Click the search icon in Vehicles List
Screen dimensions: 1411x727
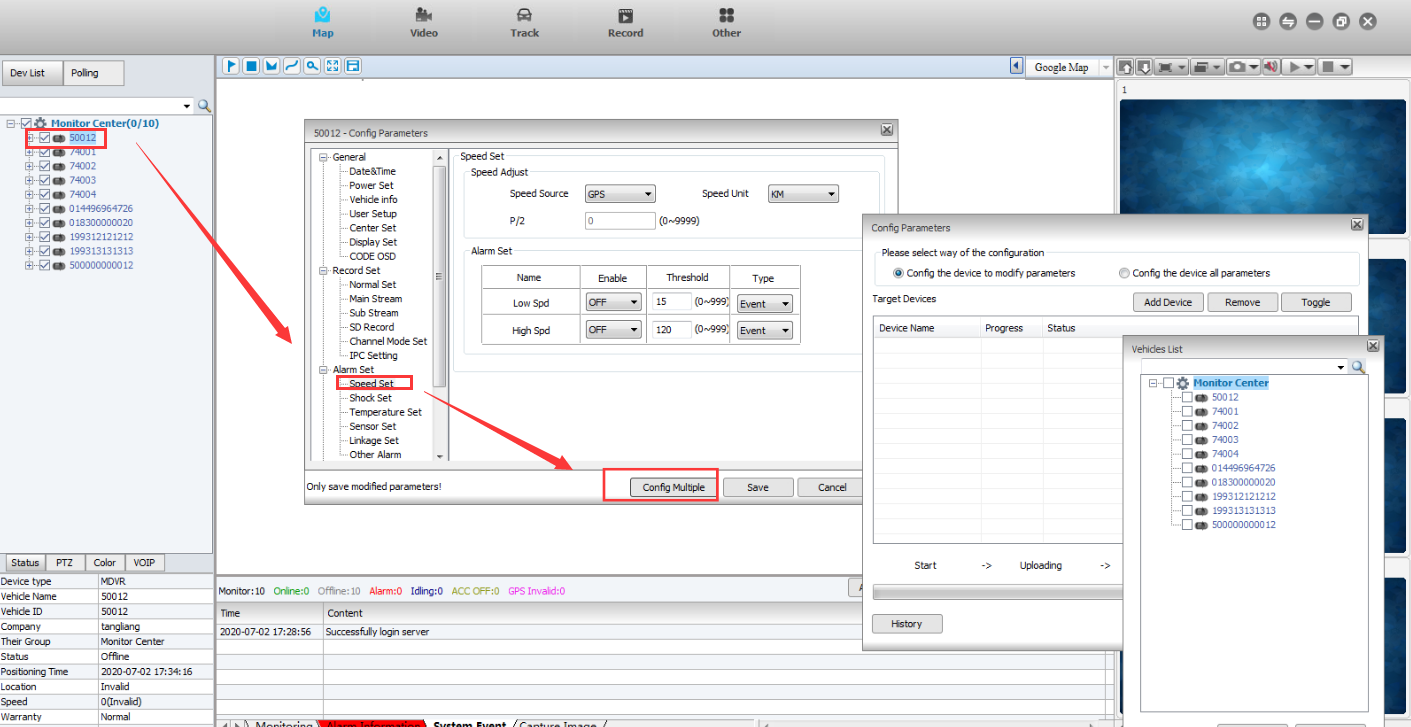pos(1358,367)
